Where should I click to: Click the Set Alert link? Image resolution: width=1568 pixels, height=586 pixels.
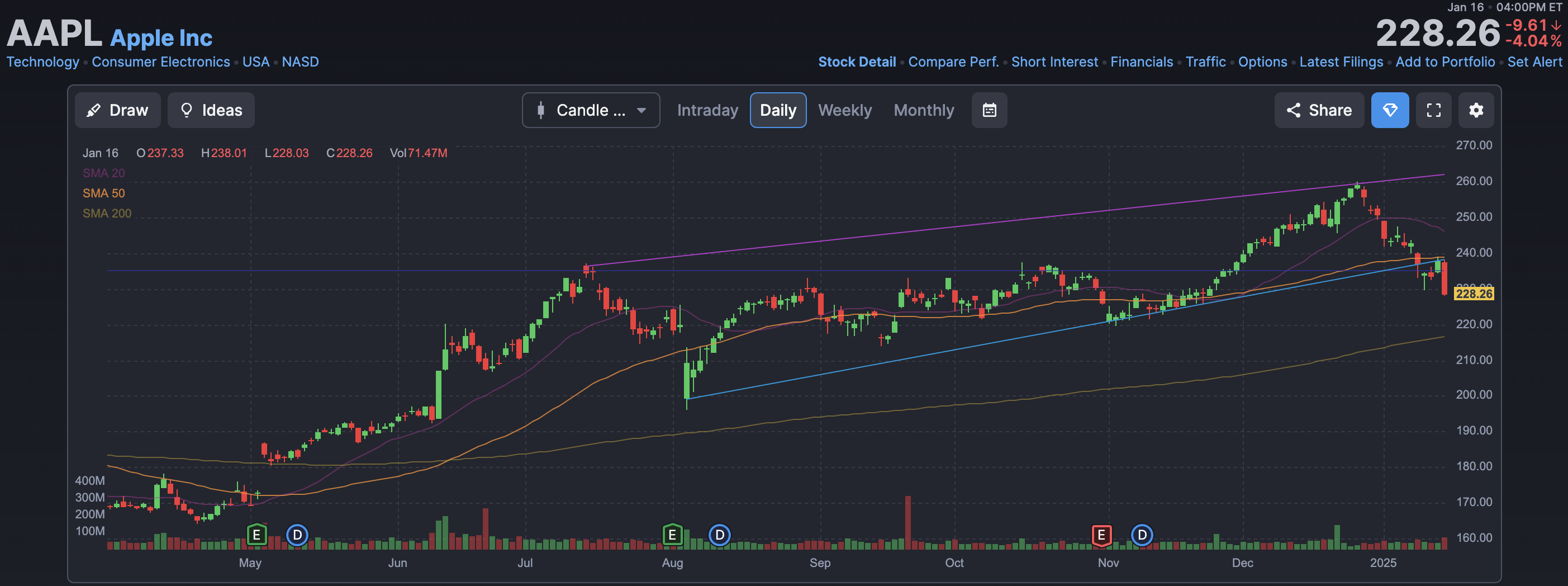click(1534, 62)
